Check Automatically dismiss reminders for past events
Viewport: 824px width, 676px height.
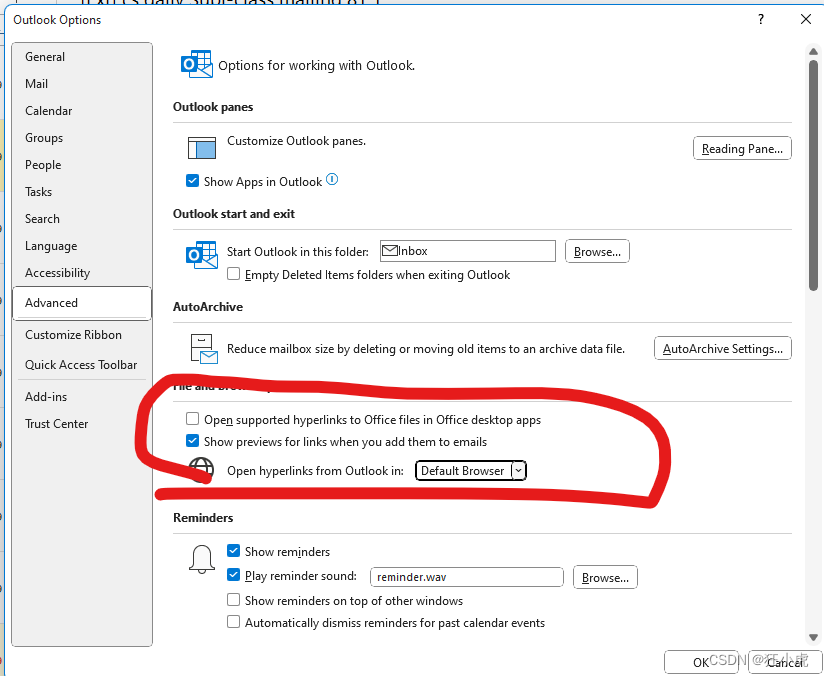click(233, 622)
